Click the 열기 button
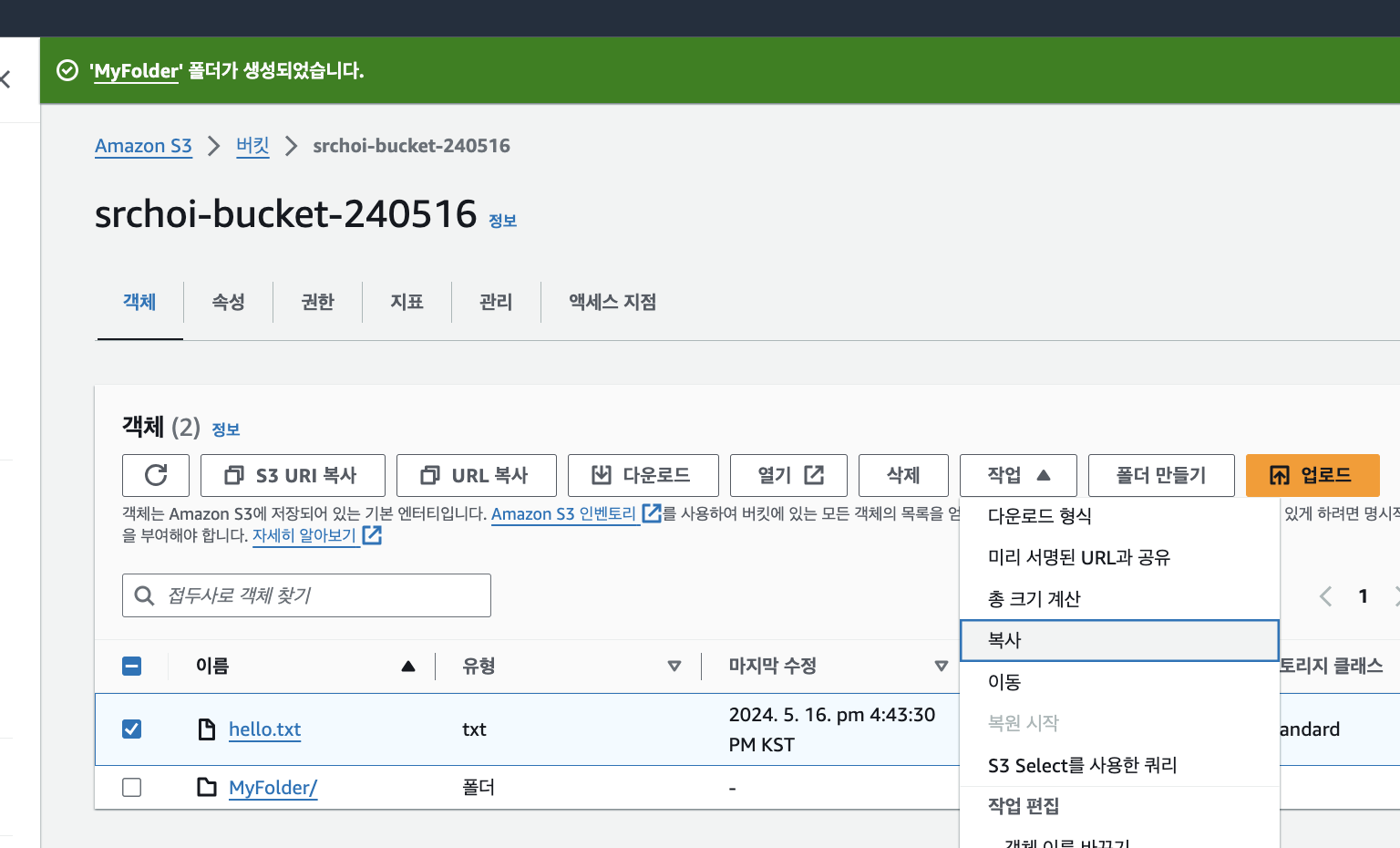 tap(789, 475)
